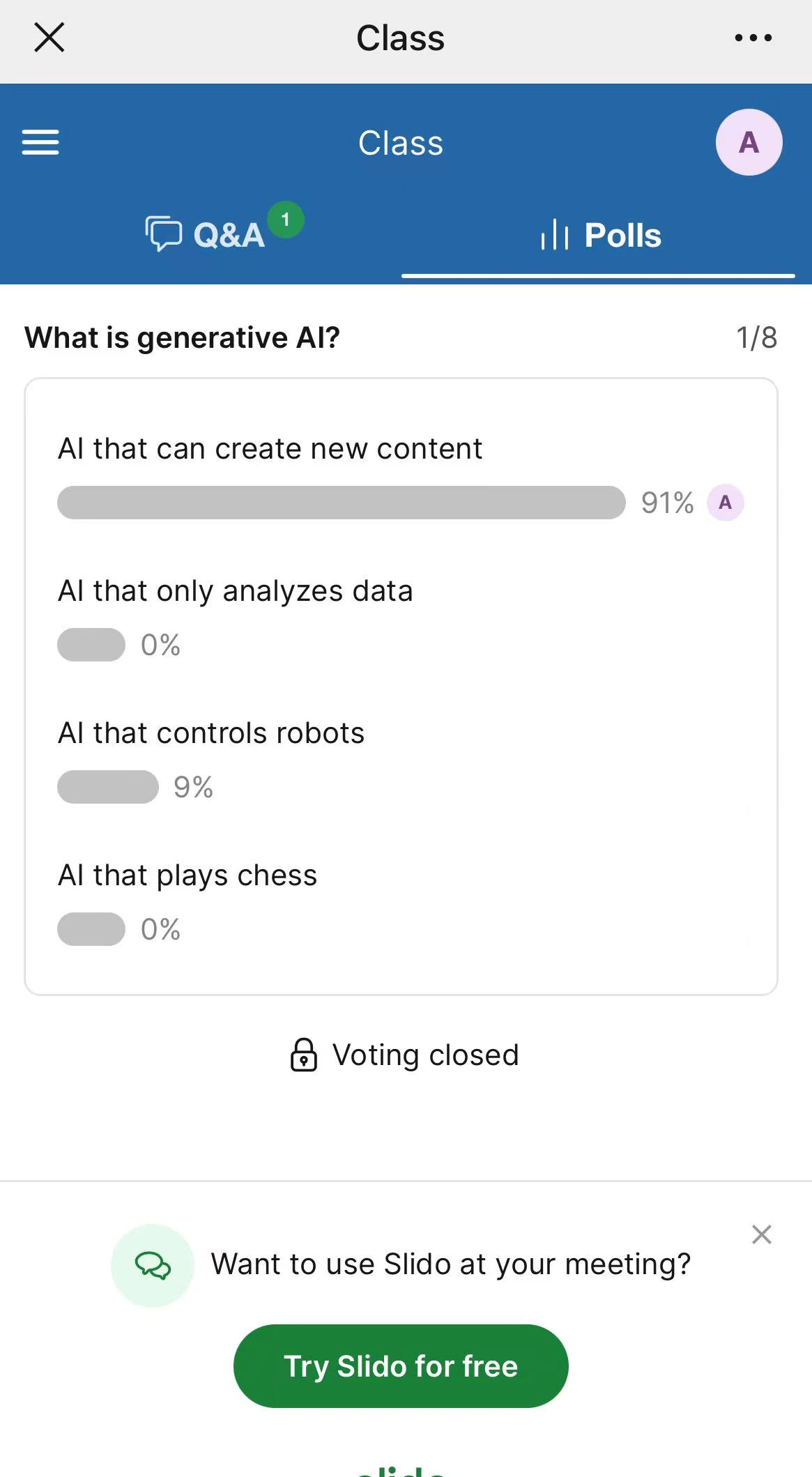
Task: Select the Polls tab
Action: [599, 235]
